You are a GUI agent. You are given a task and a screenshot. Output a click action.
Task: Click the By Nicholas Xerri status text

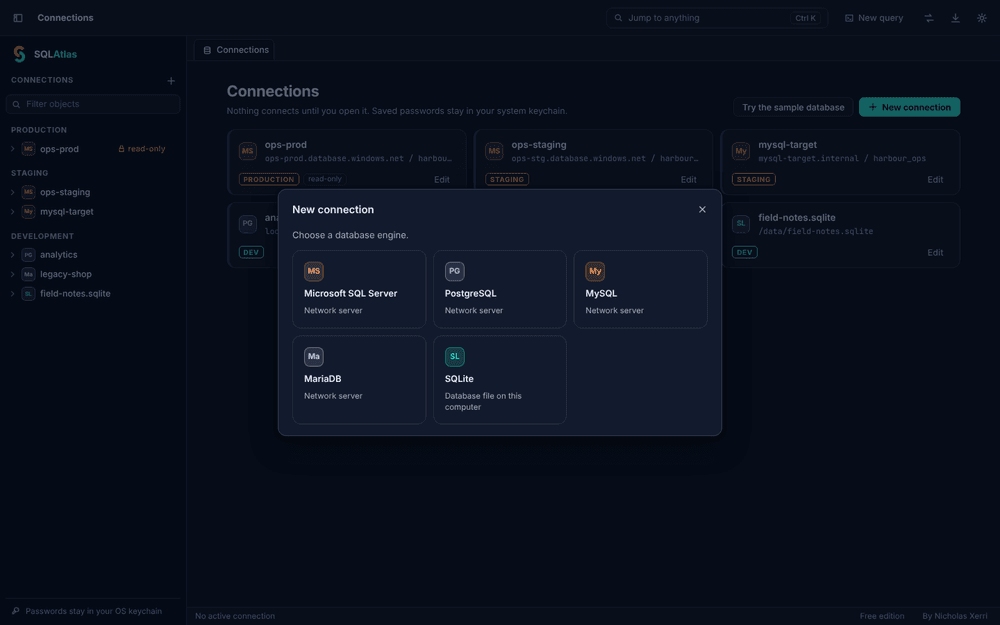pos(954,616)
